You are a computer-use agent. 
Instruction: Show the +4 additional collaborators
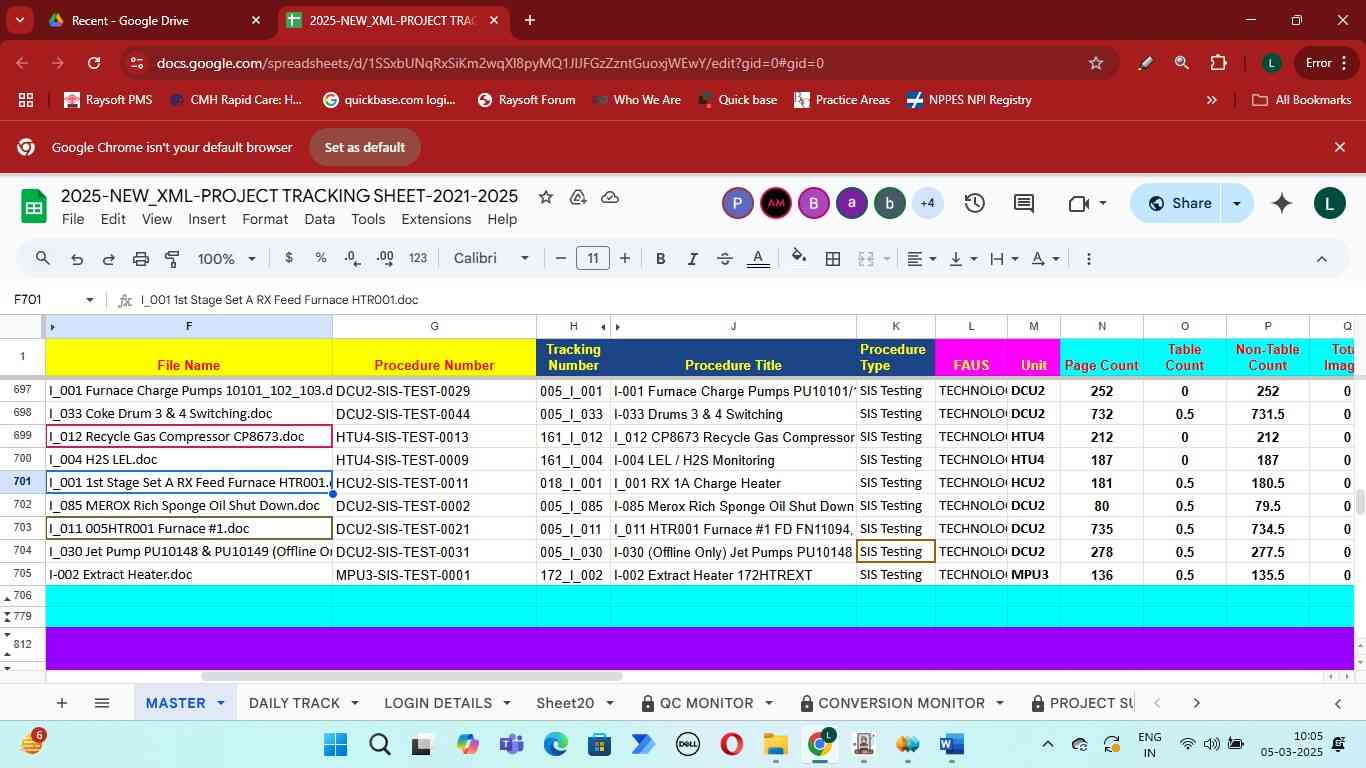927,204
